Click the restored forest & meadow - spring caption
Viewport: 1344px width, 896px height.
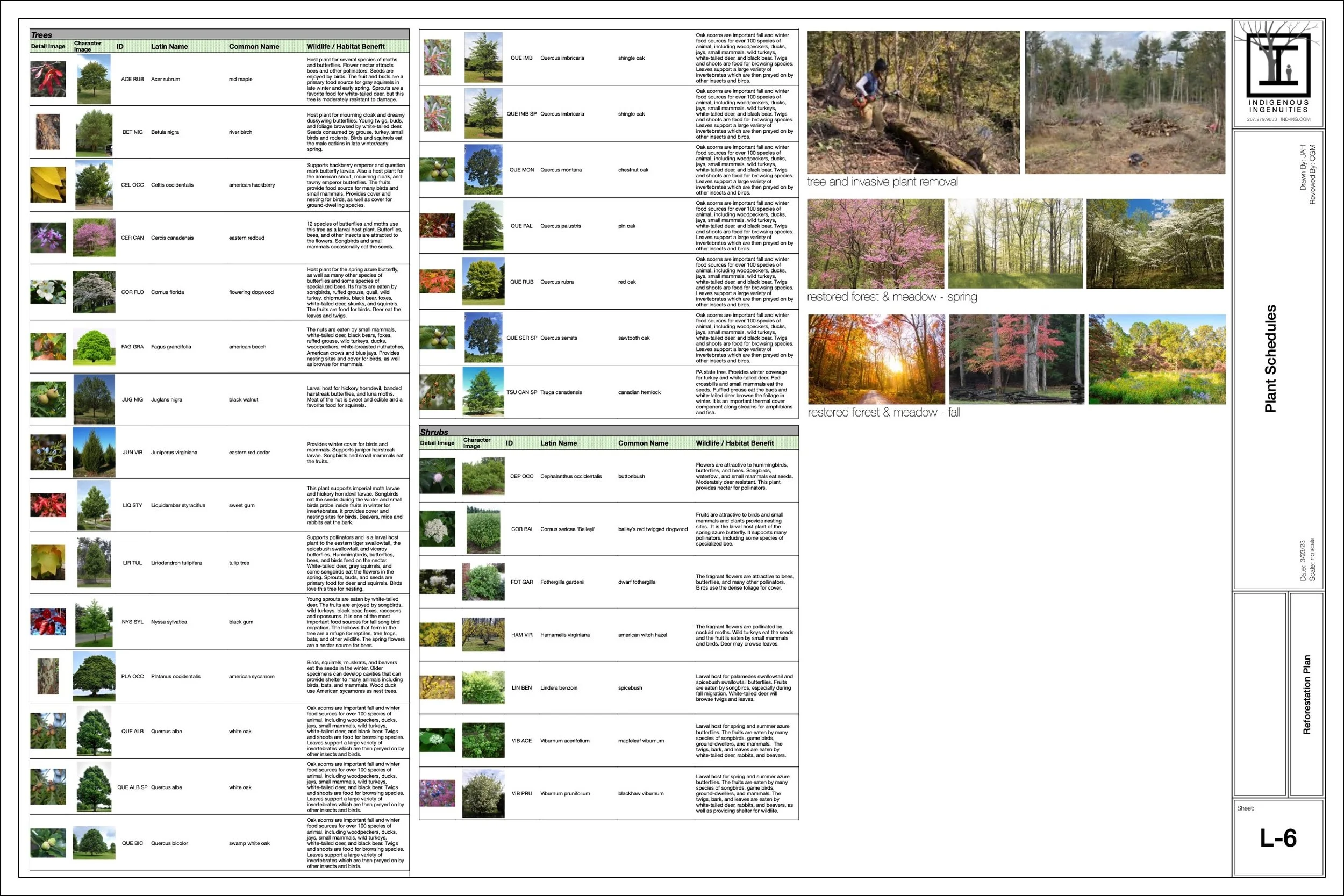pyautogui.click(x=891, y=297)
